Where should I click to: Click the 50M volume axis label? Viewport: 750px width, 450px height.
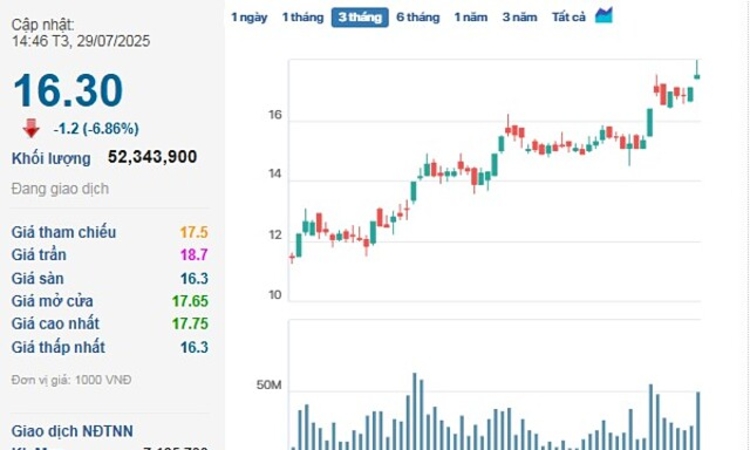(269, 385)
